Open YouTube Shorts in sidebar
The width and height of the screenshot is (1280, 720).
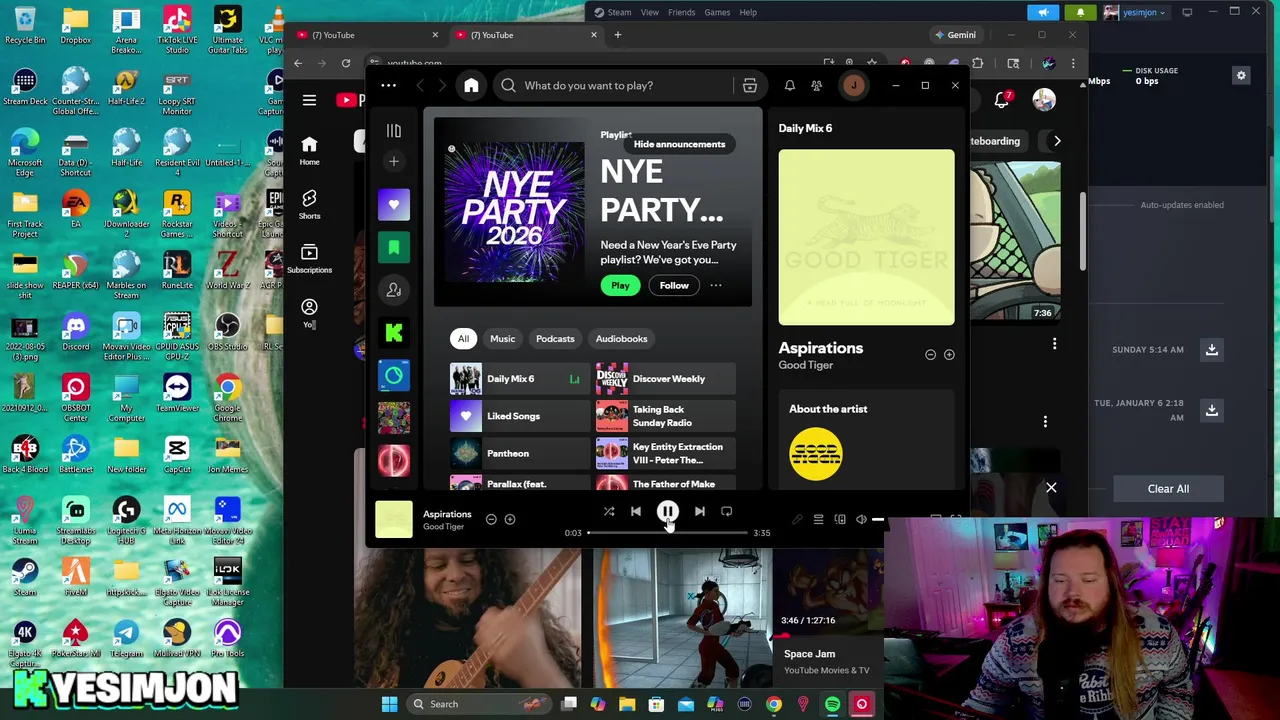pyautogui.click(x=309, y=204)
